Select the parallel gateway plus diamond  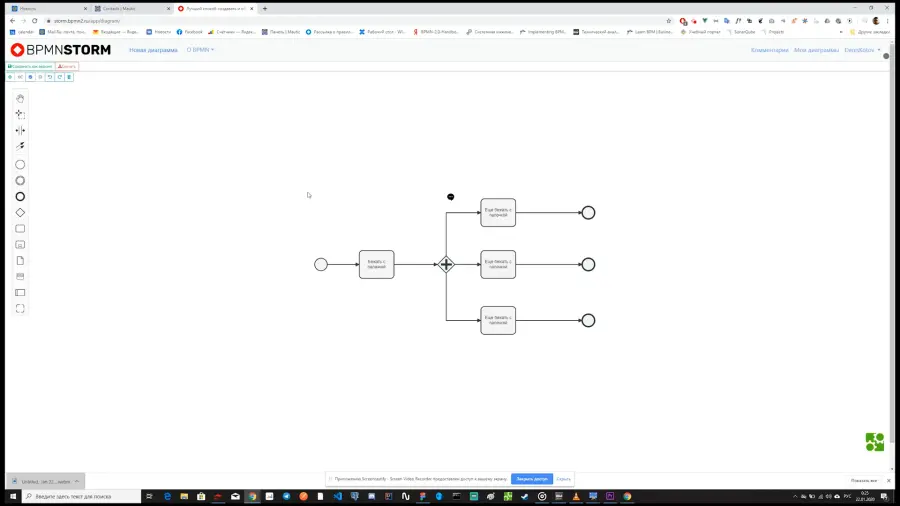point(446,264)
